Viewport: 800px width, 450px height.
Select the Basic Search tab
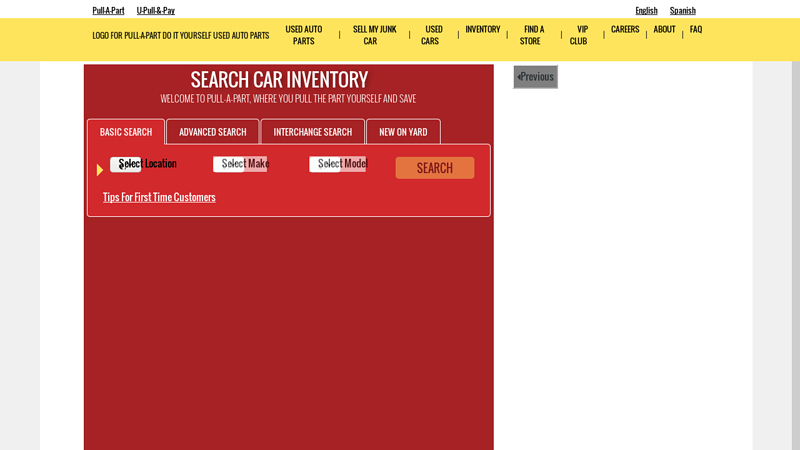126,132
